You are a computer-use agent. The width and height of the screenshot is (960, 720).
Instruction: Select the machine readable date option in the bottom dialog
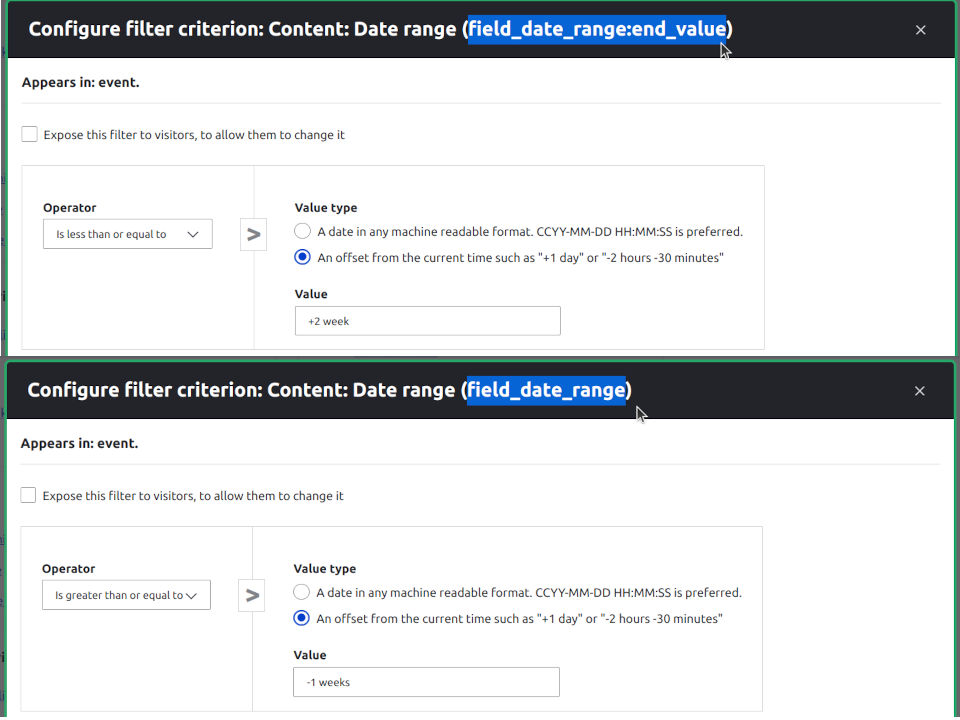pyautogui.click(x=301, y=593)
